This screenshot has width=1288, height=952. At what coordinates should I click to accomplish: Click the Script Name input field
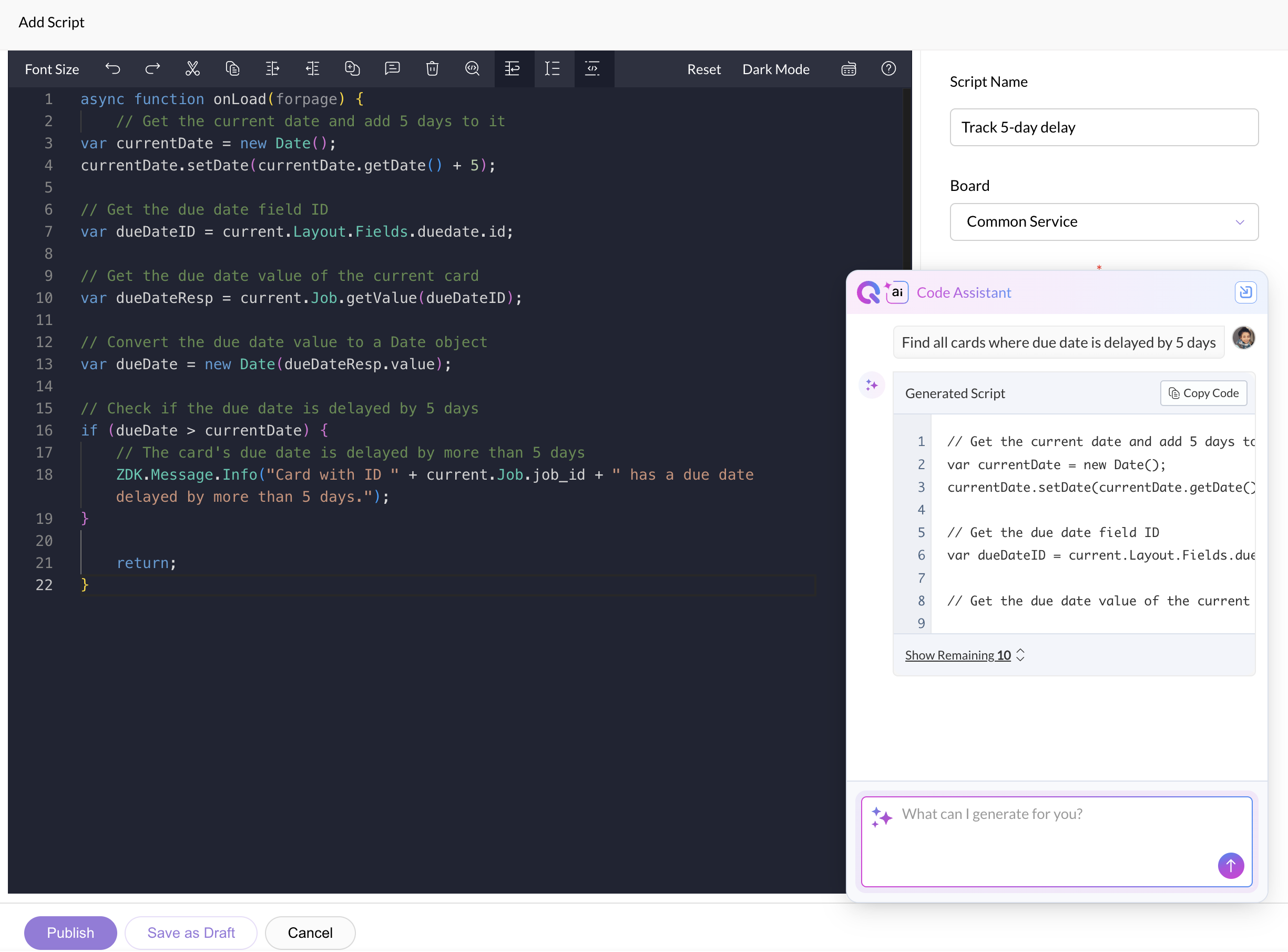(x=1103, y=127)
